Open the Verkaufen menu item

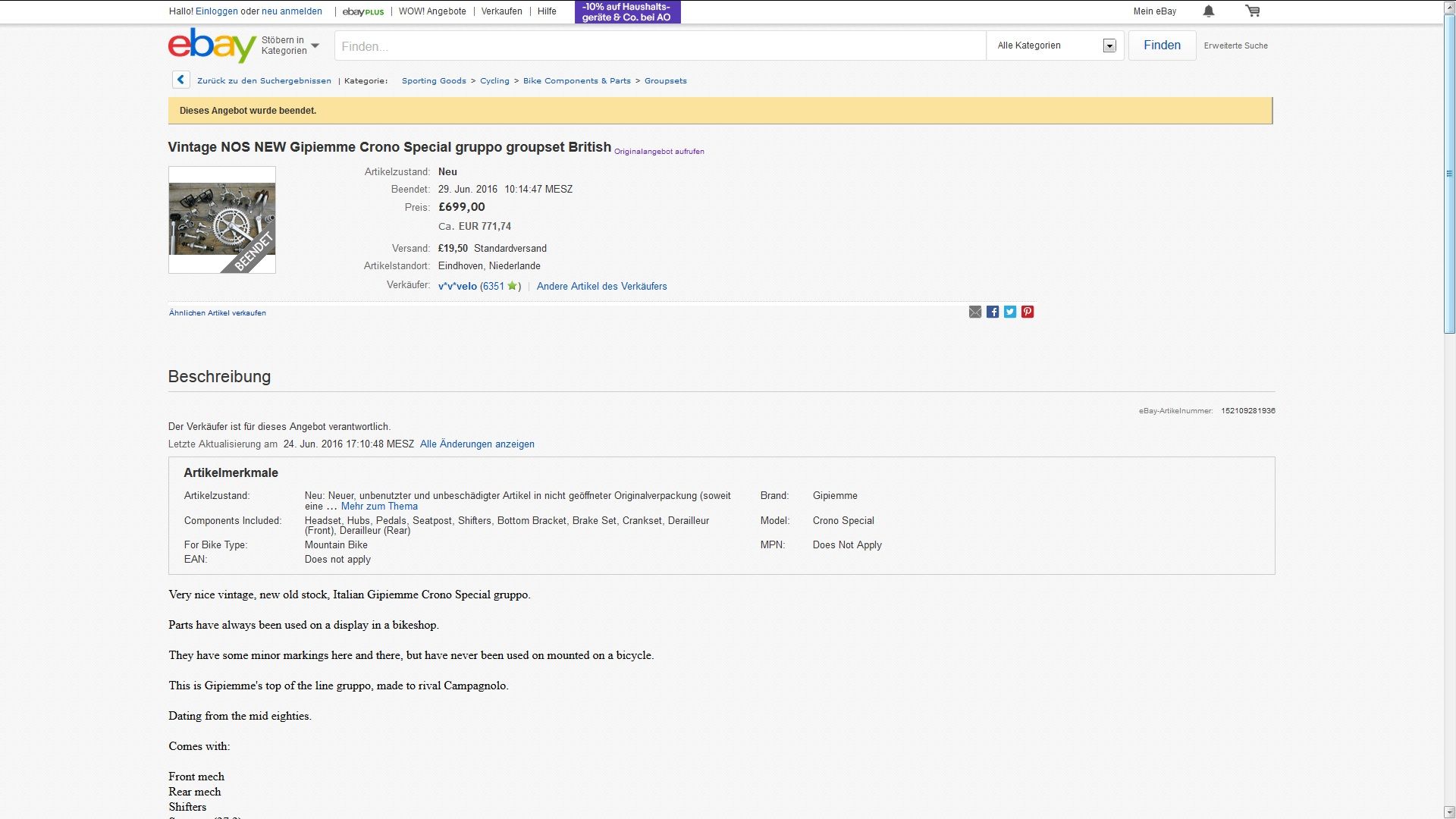point(501,11)
